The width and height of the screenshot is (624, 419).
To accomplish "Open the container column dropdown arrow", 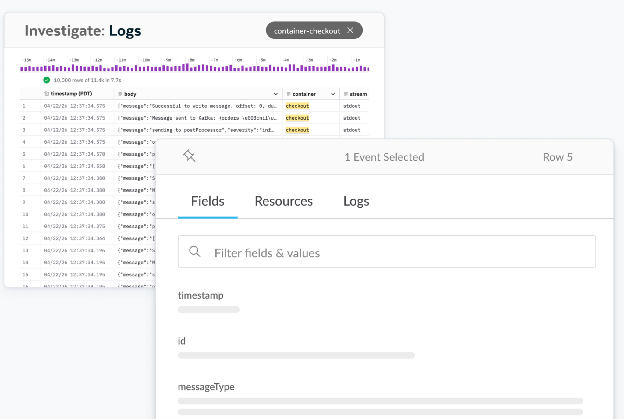I will pos(333,94).
